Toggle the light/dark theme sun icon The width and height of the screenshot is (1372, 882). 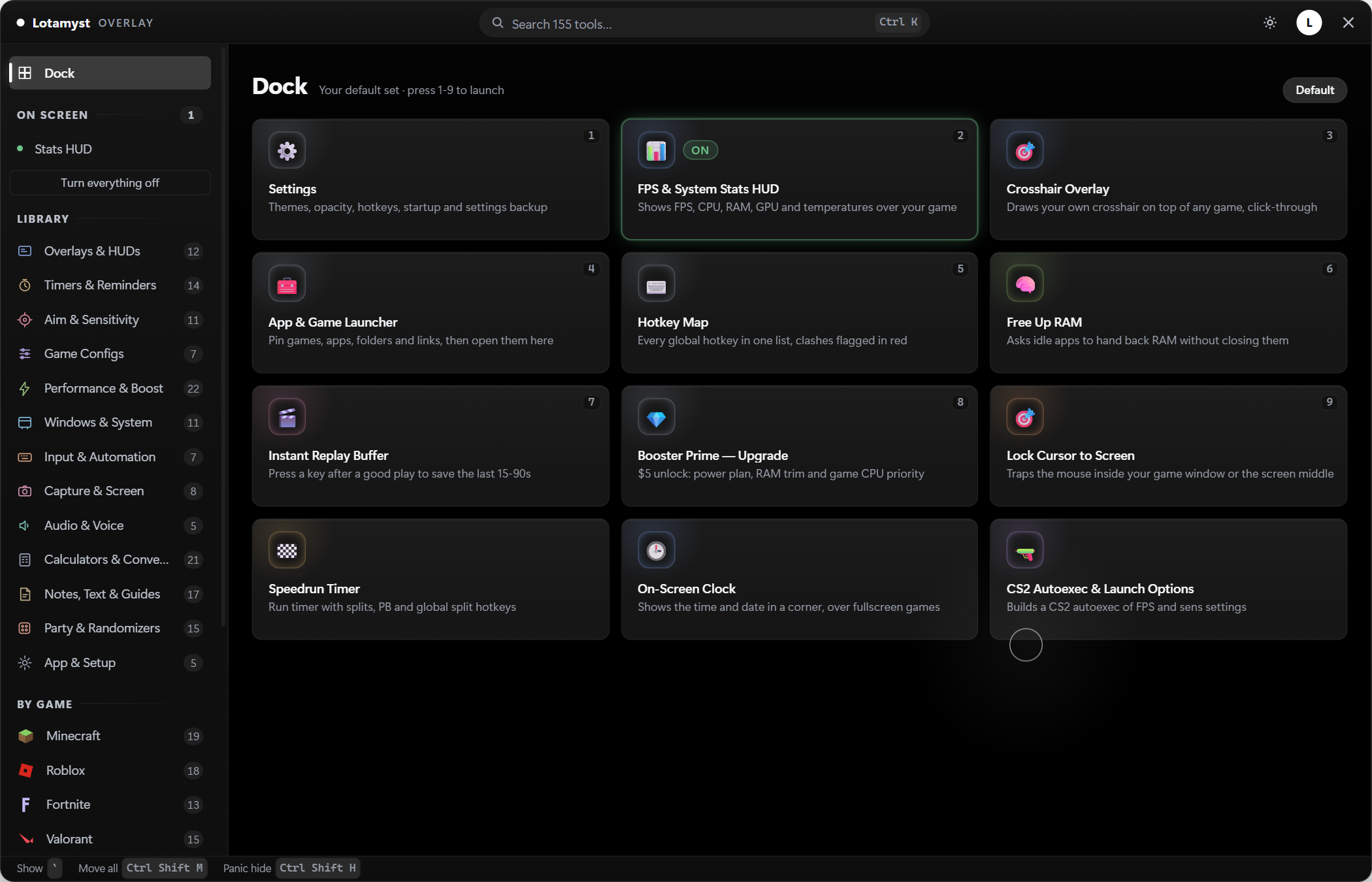click(x=1269, y=23)
